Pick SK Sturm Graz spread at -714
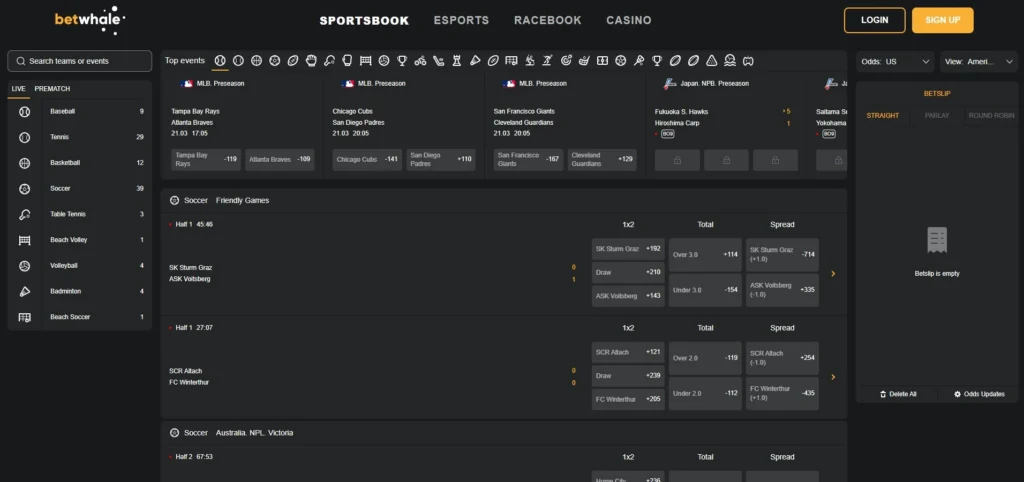Image resolution: width=1024 pixels, height=482 pixels. tap(782, 255)
